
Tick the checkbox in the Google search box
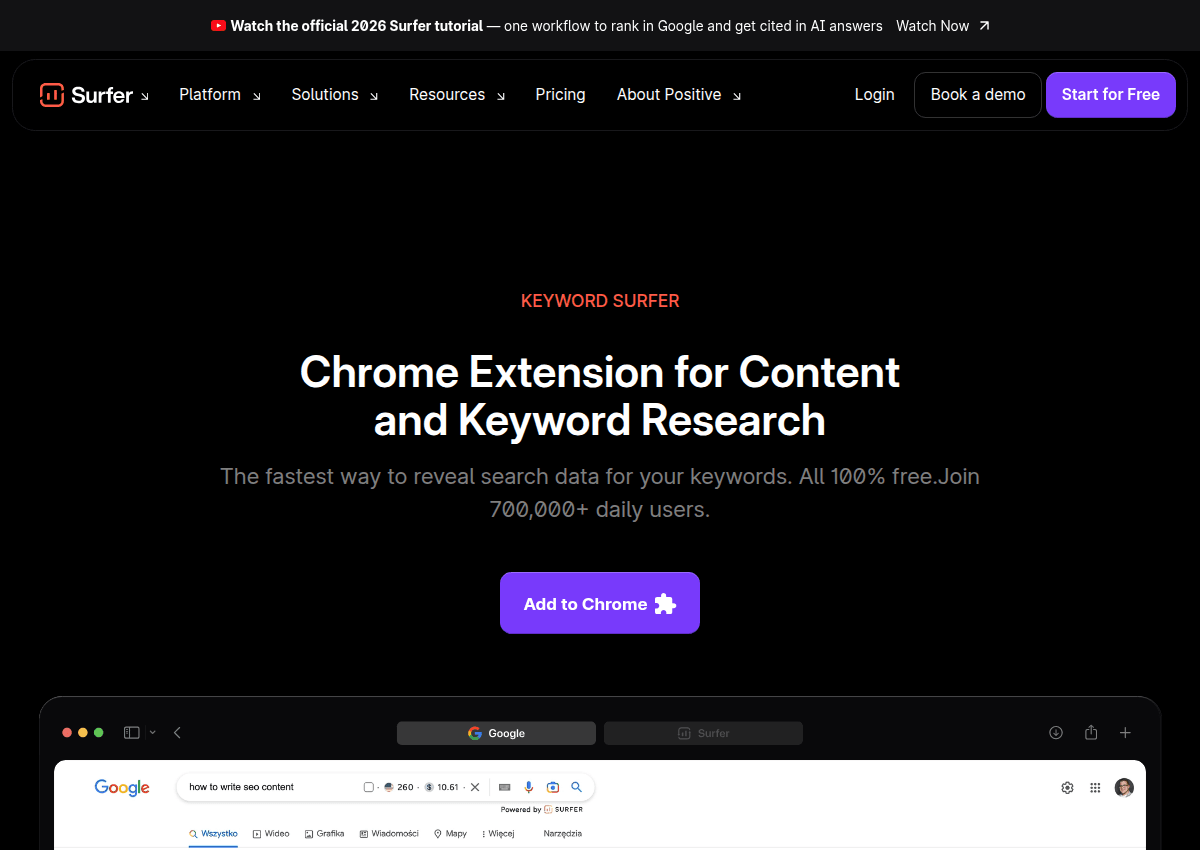tap(368, 787)
